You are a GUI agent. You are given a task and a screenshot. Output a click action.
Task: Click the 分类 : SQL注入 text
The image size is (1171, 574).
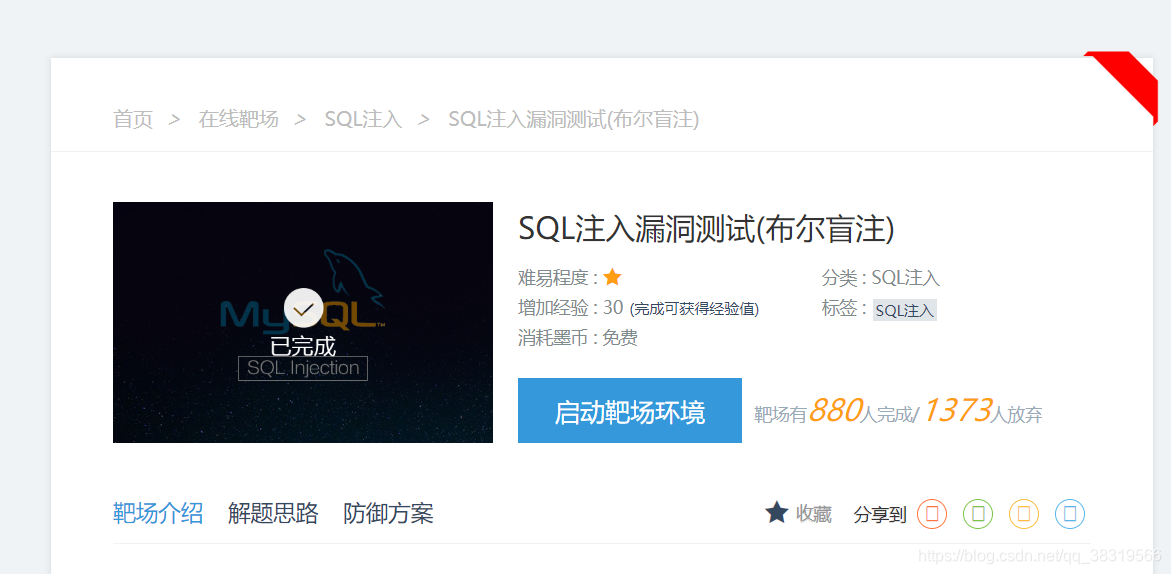point(880,278)
